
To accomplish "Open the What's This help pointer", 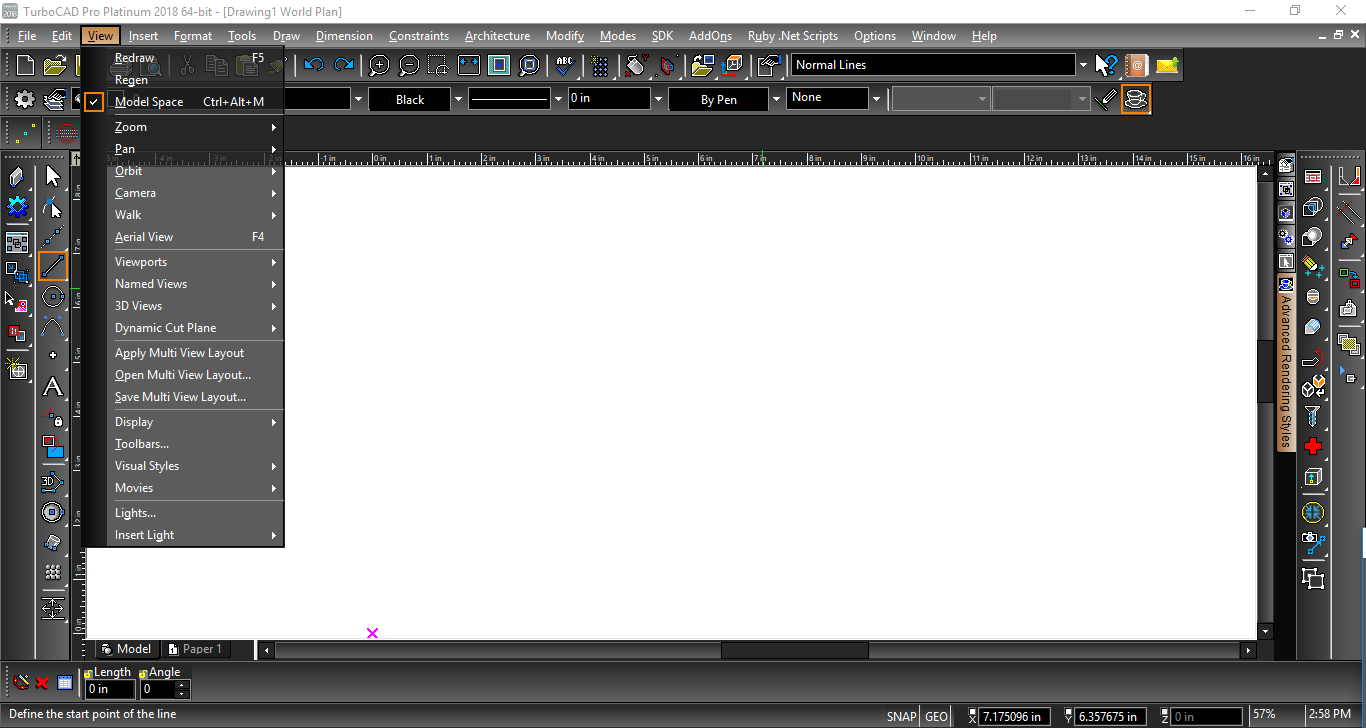I will point(1105,66).
